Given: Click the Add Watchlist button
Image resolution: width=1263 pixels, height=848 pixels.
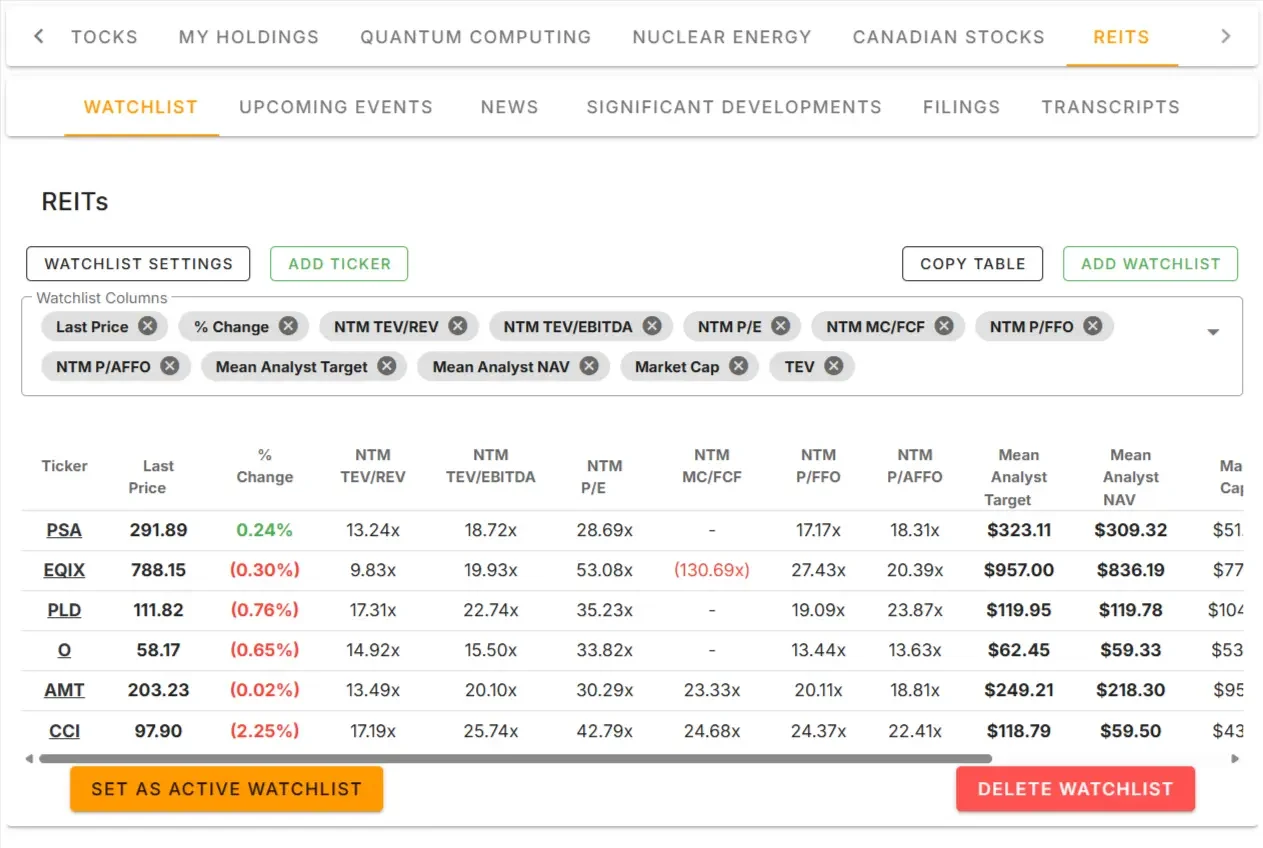Looking at the screenshot, I should coord(1151,264).
